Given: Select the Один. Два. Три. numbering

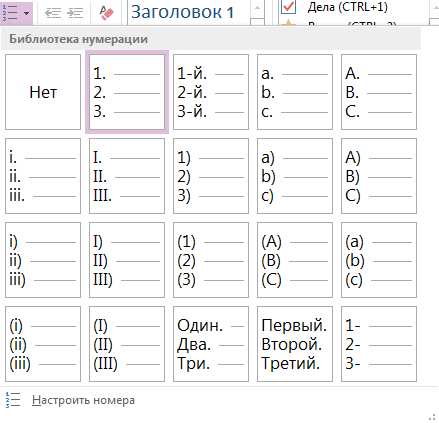Looking at the screenshot, I should pyautogui.click(x=211, y=344).
